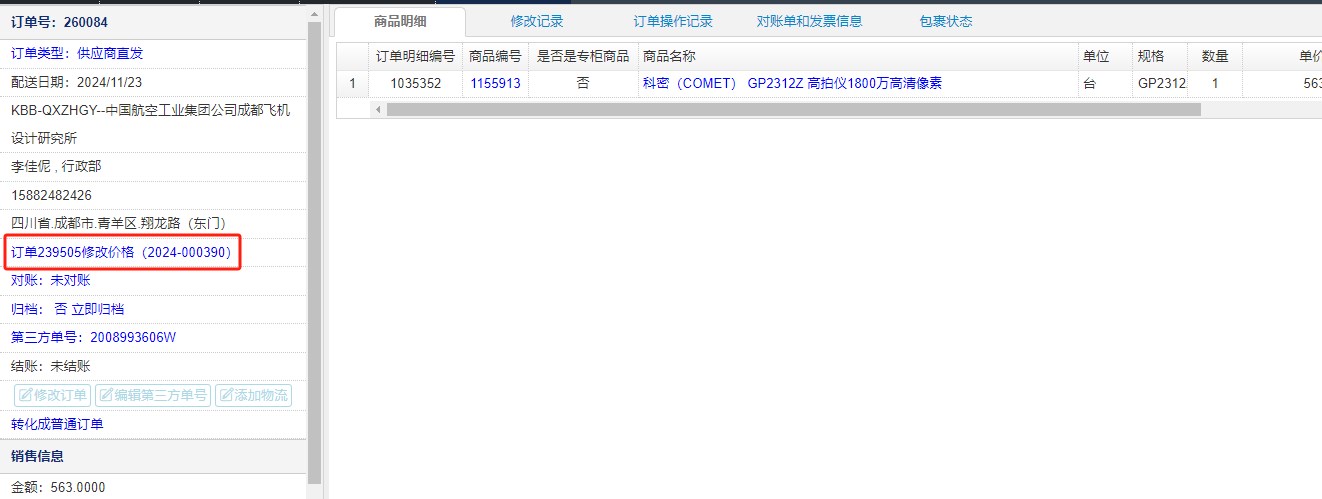1322x499 pixels.
Task: Click the 订单类型: 供应商直发 link
Action: point(77,53)
